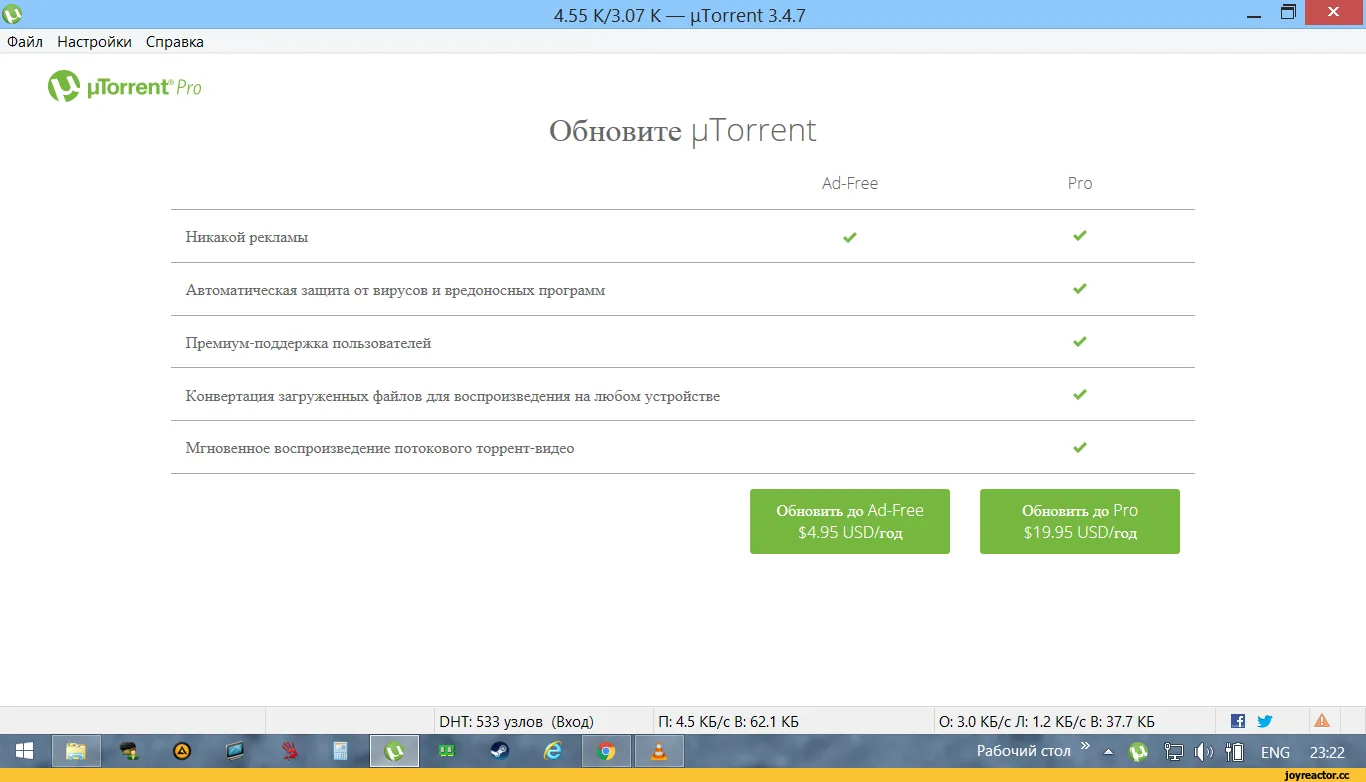Image resolution: width=1366 pixels, height=782 pixels.
Task: Click the Pro checkmark for Конвертация row
Action: point(1080,394)
